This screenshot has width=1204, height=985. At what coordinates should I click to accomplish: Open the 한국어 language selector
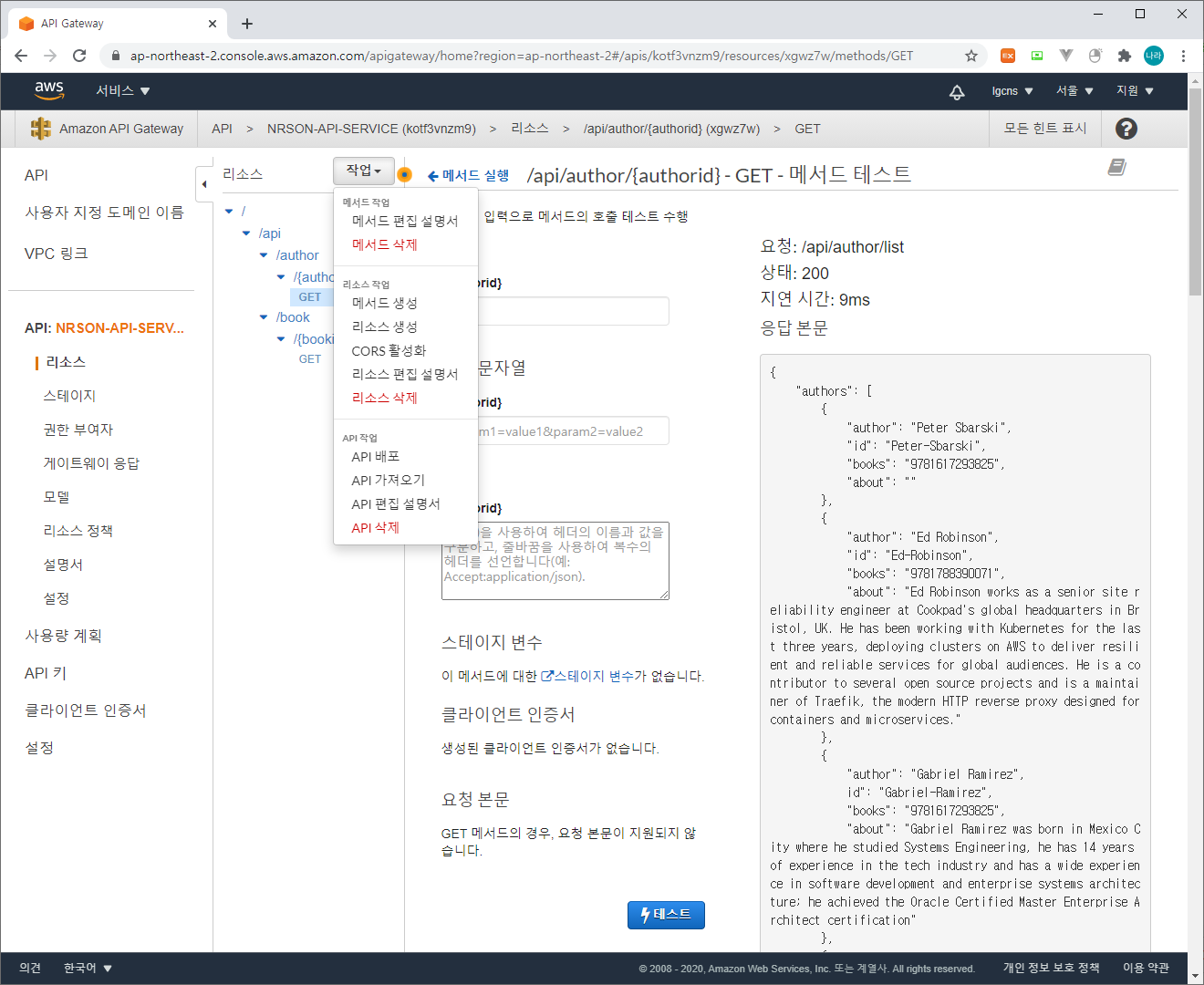tap(88, 968)
